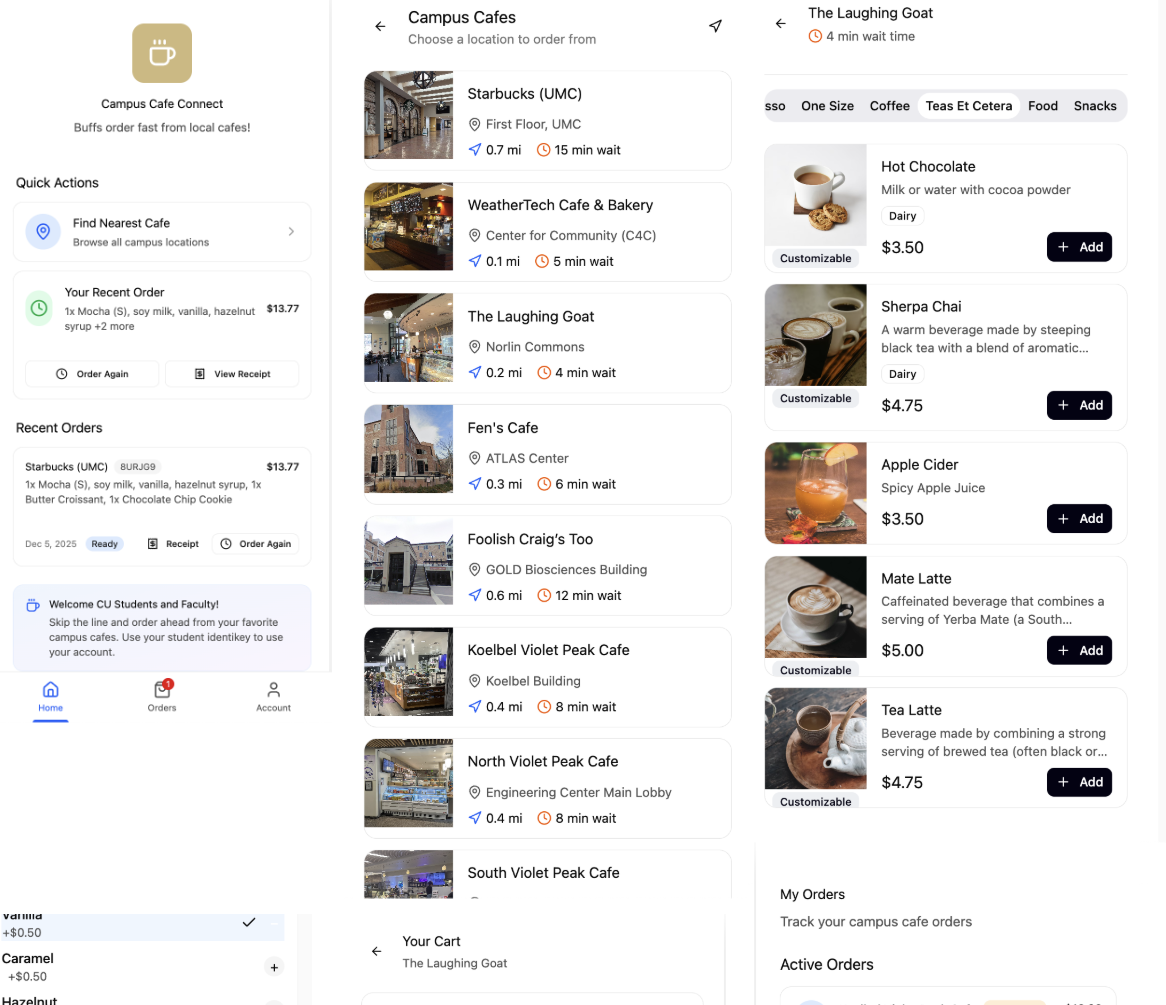Image resolution: width=1166 pixels, height=1005 pixels.
Task: Click Order Again in Your Recent Order
Action: pyautogui.click(x=92, y=374)
